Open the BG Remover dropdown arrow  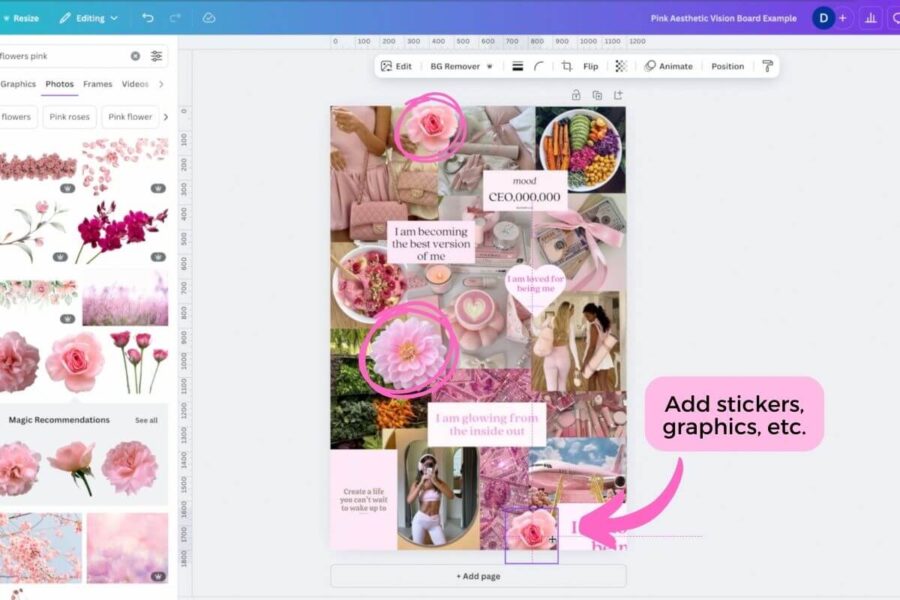click(489, 66)
